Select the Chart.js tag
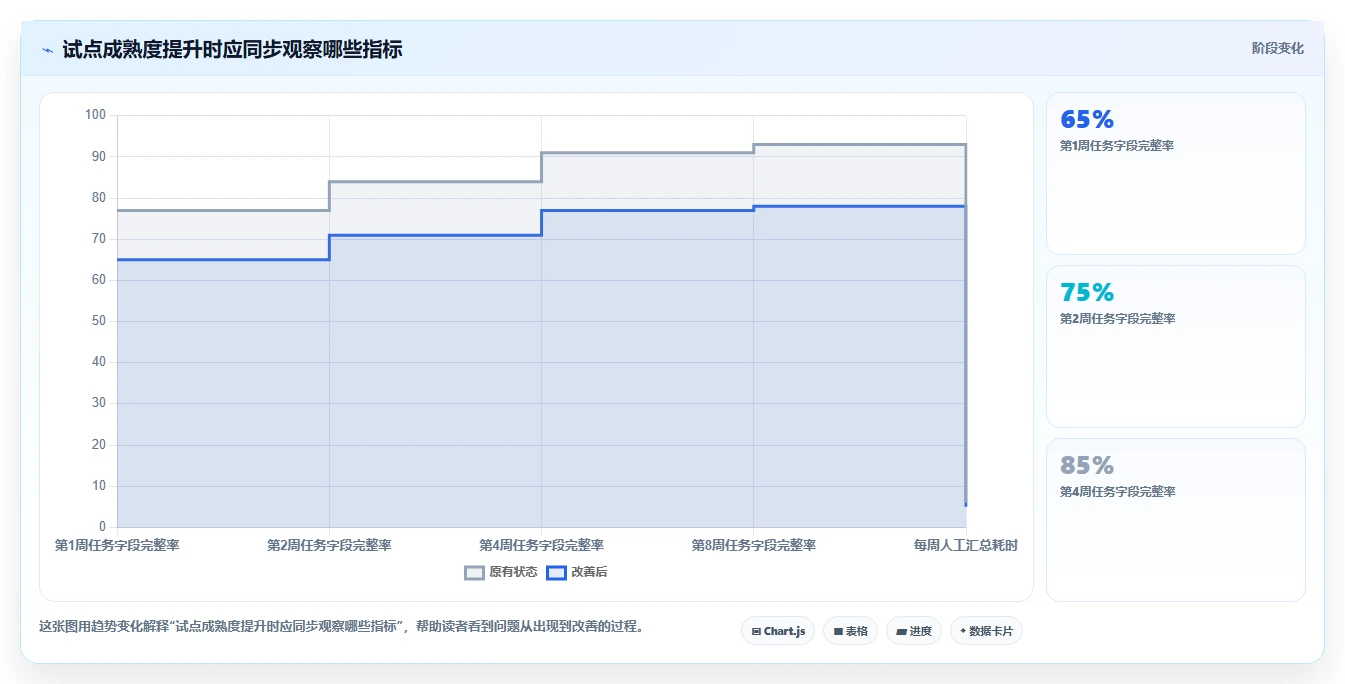The image size is (1345, 684). pyautogui.click(x=778, y=631)
